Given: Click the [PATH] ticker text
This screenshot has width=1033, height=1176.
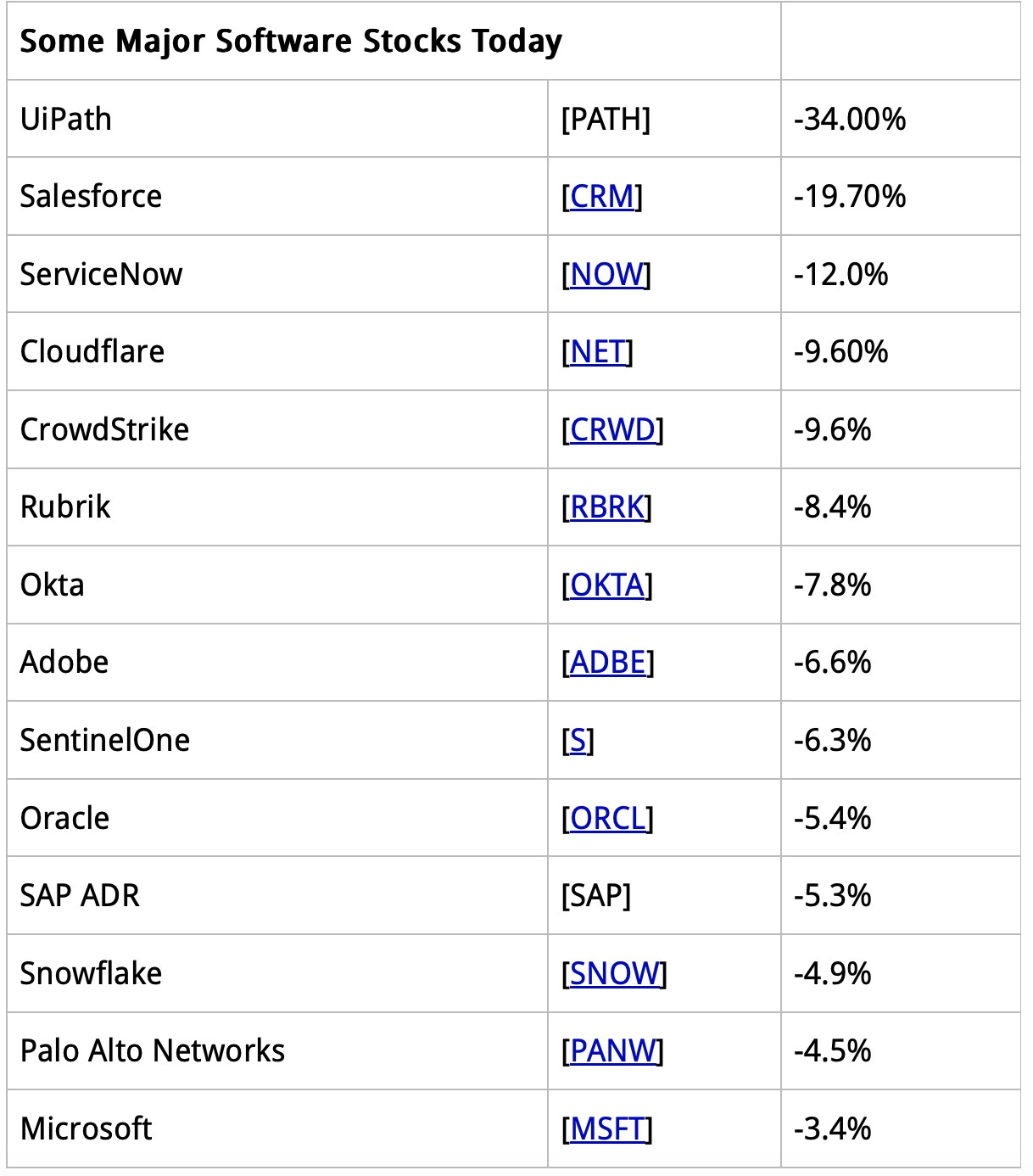Looking at the screenshot, I should (606, 120).
